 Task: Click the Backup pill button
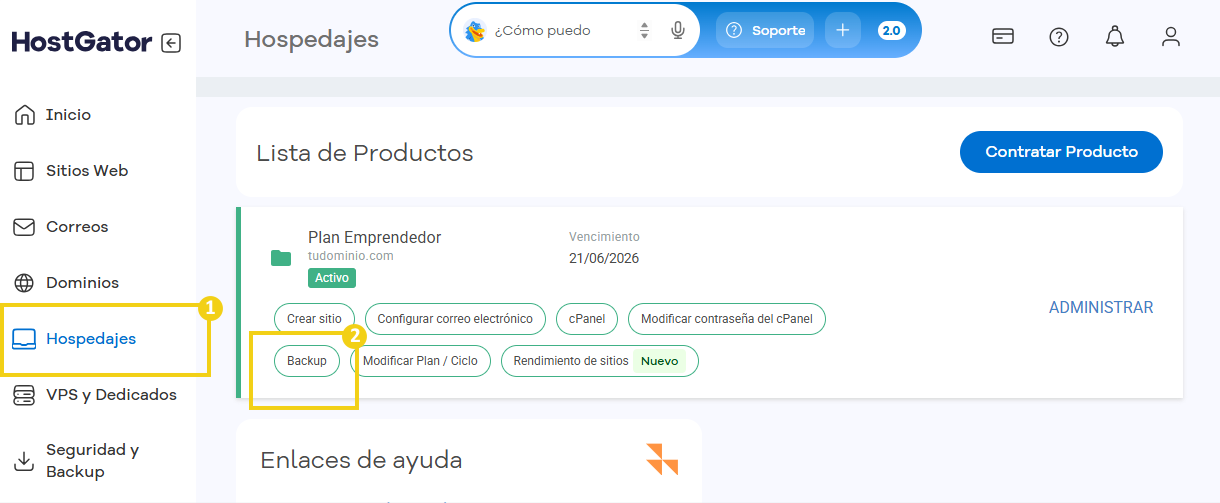pyautogui.click(x=307, y=361)
